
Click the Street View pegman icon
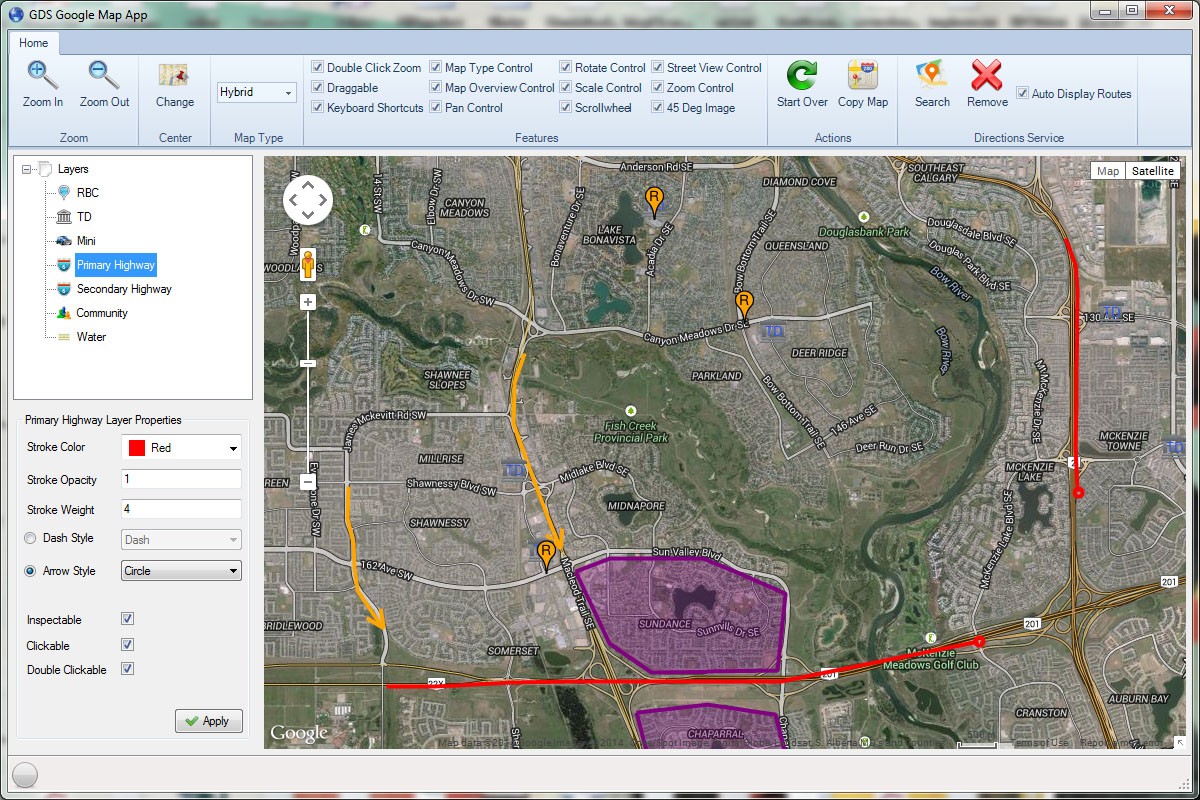pyautogui.click(x=308, y=263)
